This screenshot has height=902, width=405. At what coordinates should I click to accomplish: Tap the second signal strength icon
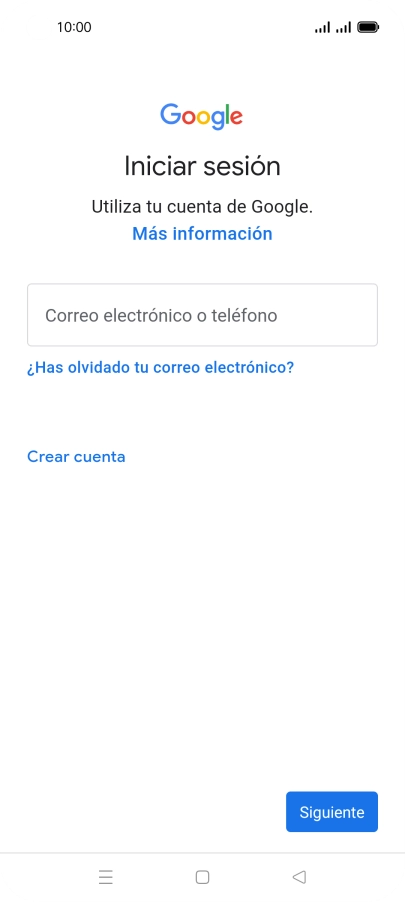coord(343,27)
